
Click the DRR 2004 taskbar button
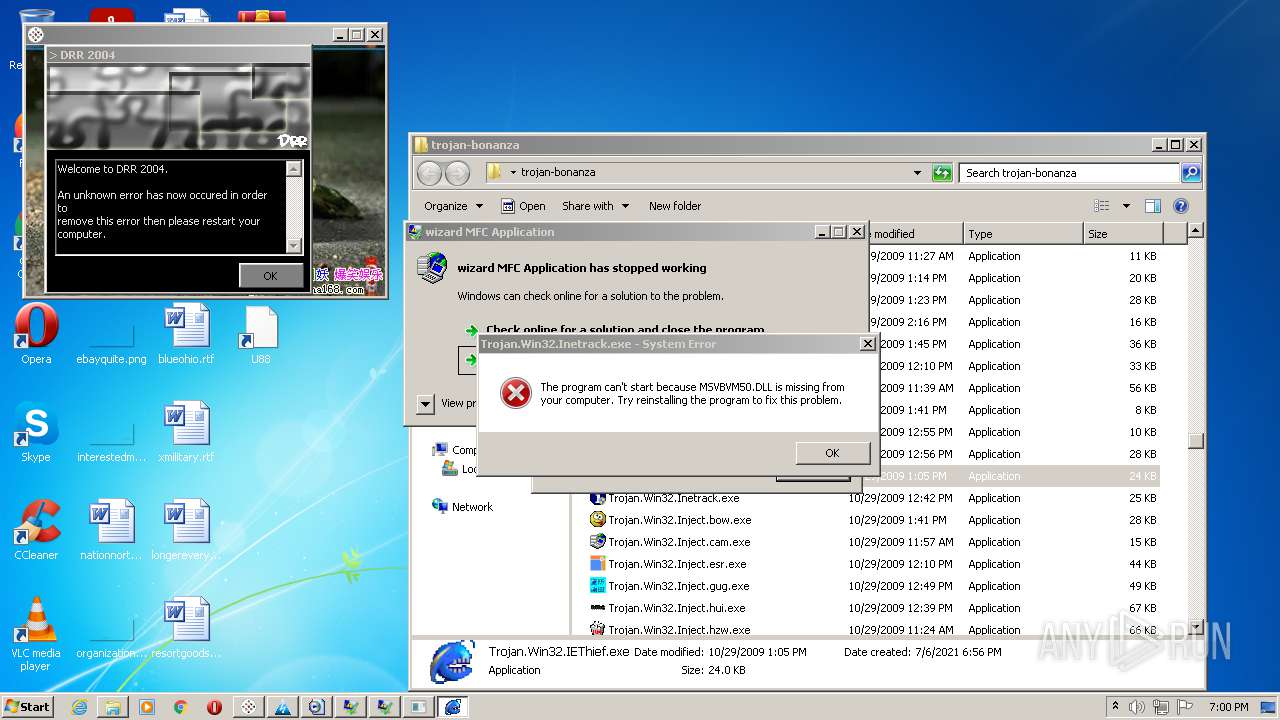tap(248, 707)
